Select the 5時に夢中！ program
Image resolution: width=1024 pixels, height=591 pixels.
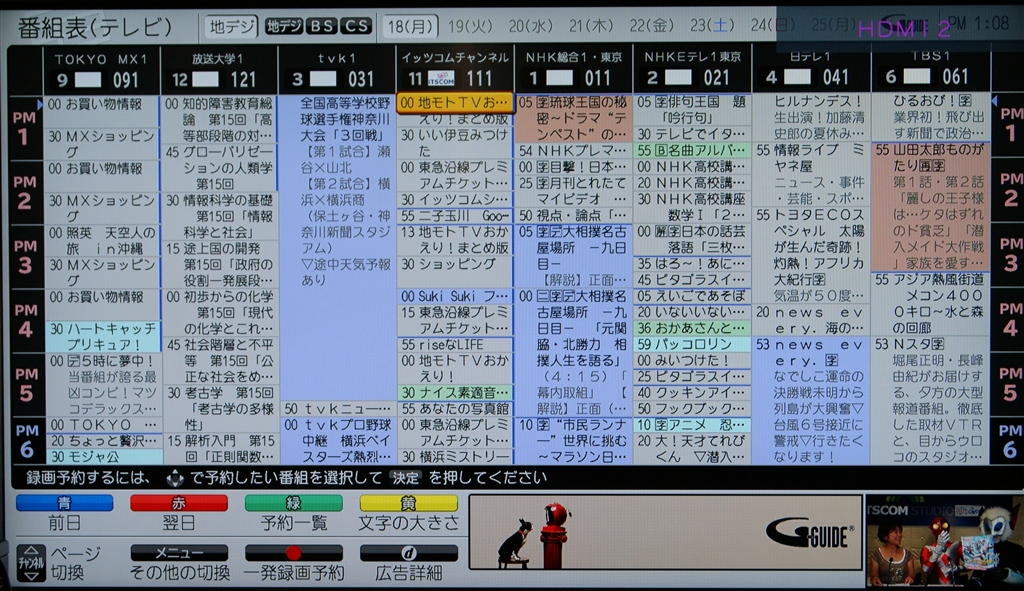pos(103,385)
